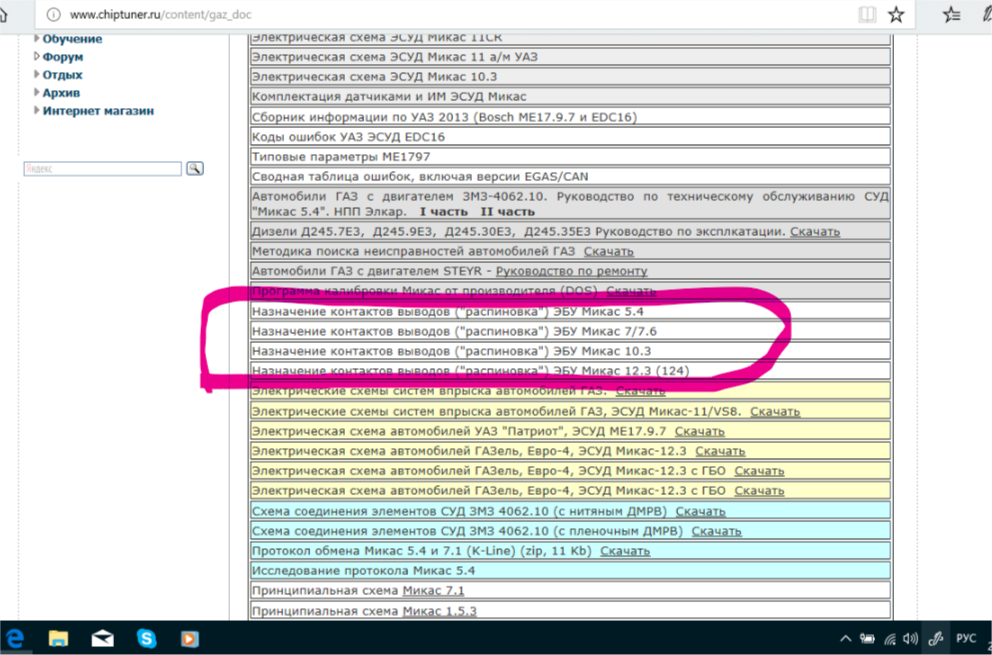Click the Яндекс search input field
The image size is (992, 655).
[x=102, y=169]
